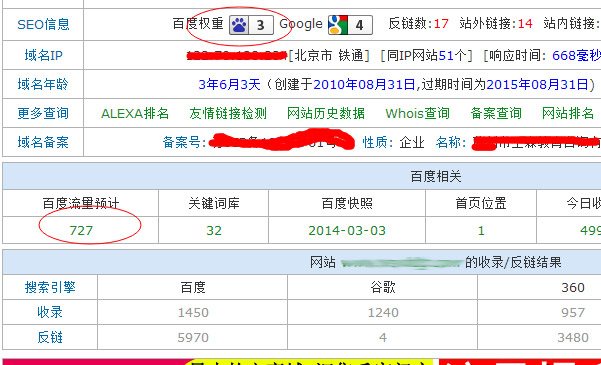Image resolution: width=601 pixels, height=365 pixels.
Task: Open 友情链接检测 link
Action: click(x=228, y=113)
